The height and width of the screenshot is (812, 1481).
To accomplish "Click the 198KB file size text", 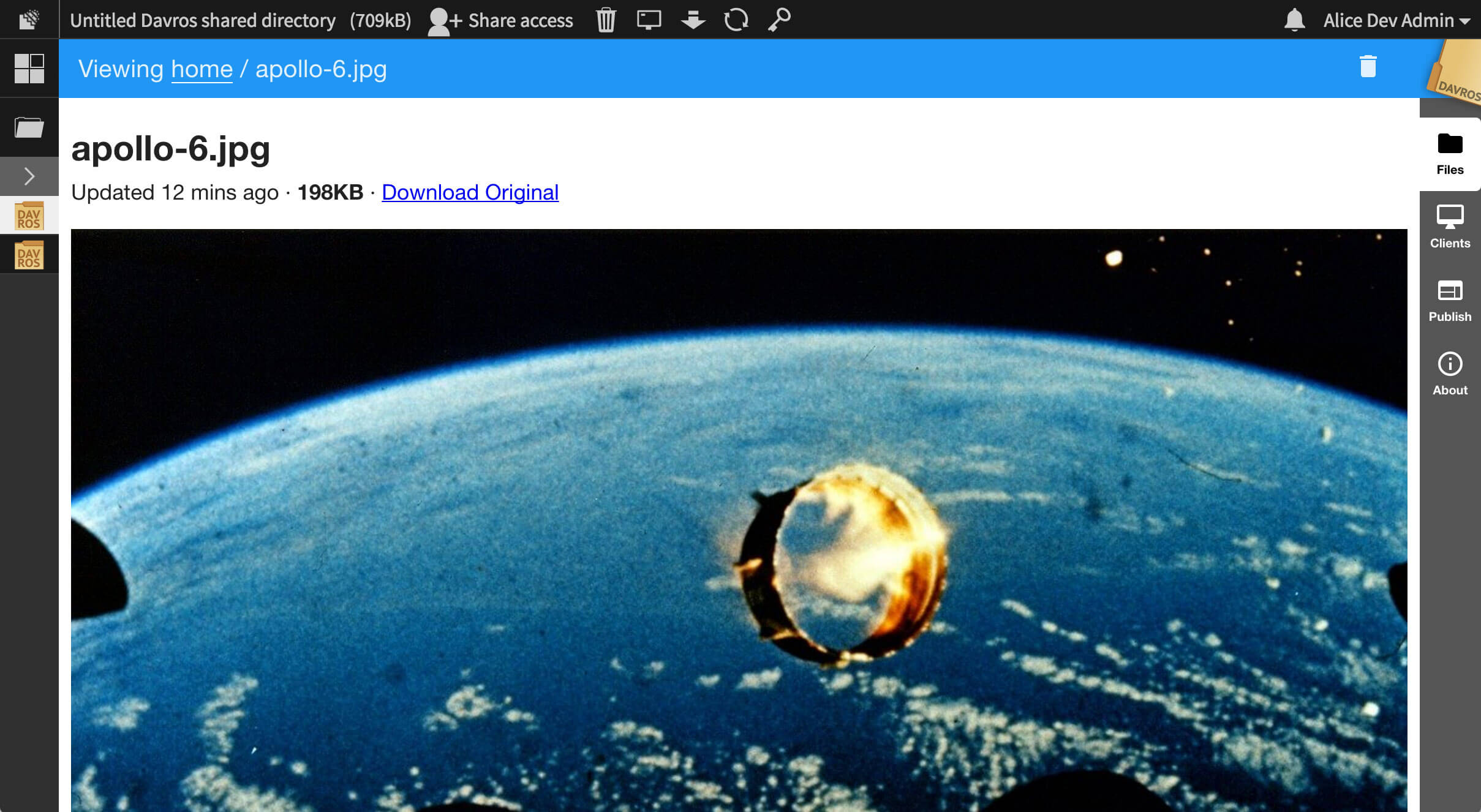I will [x=330, y=192].
